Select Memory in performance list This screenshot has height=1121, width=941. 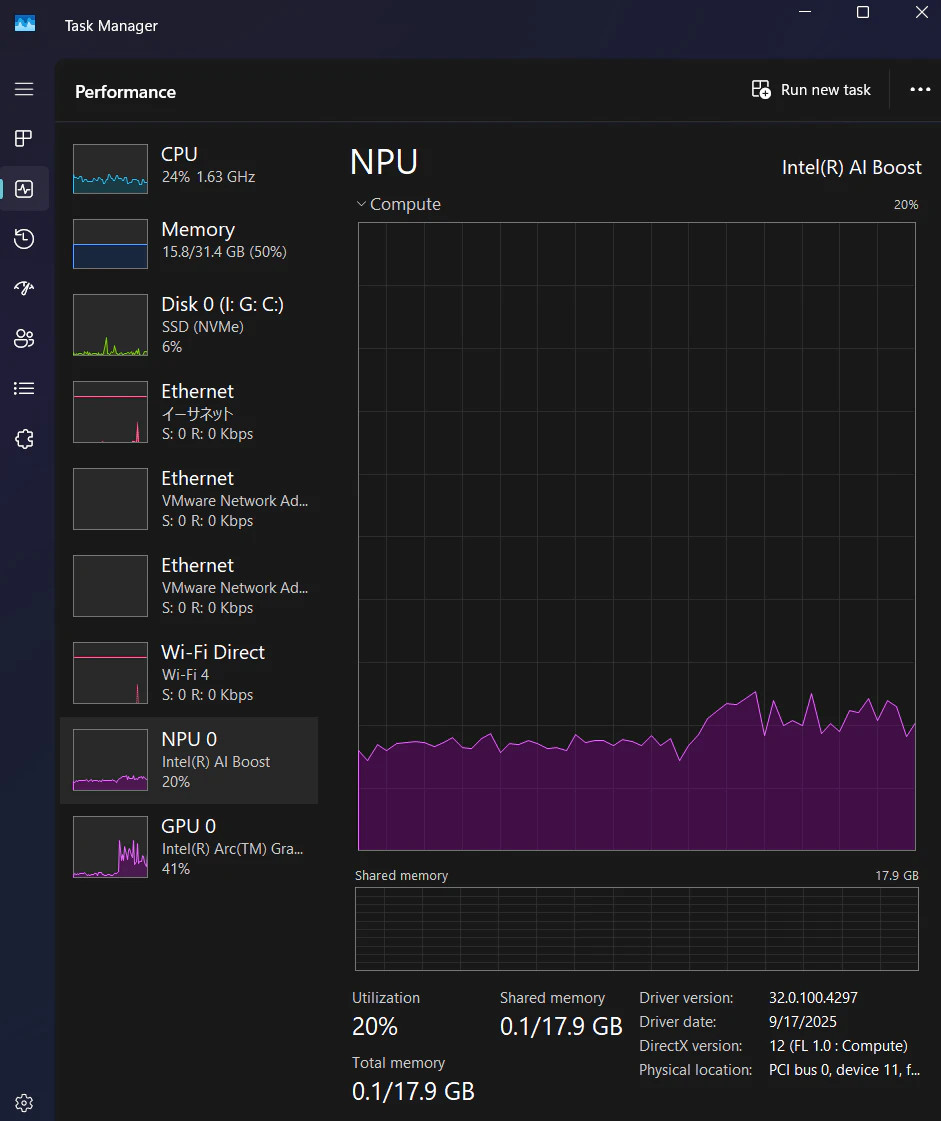coord(189,244)
